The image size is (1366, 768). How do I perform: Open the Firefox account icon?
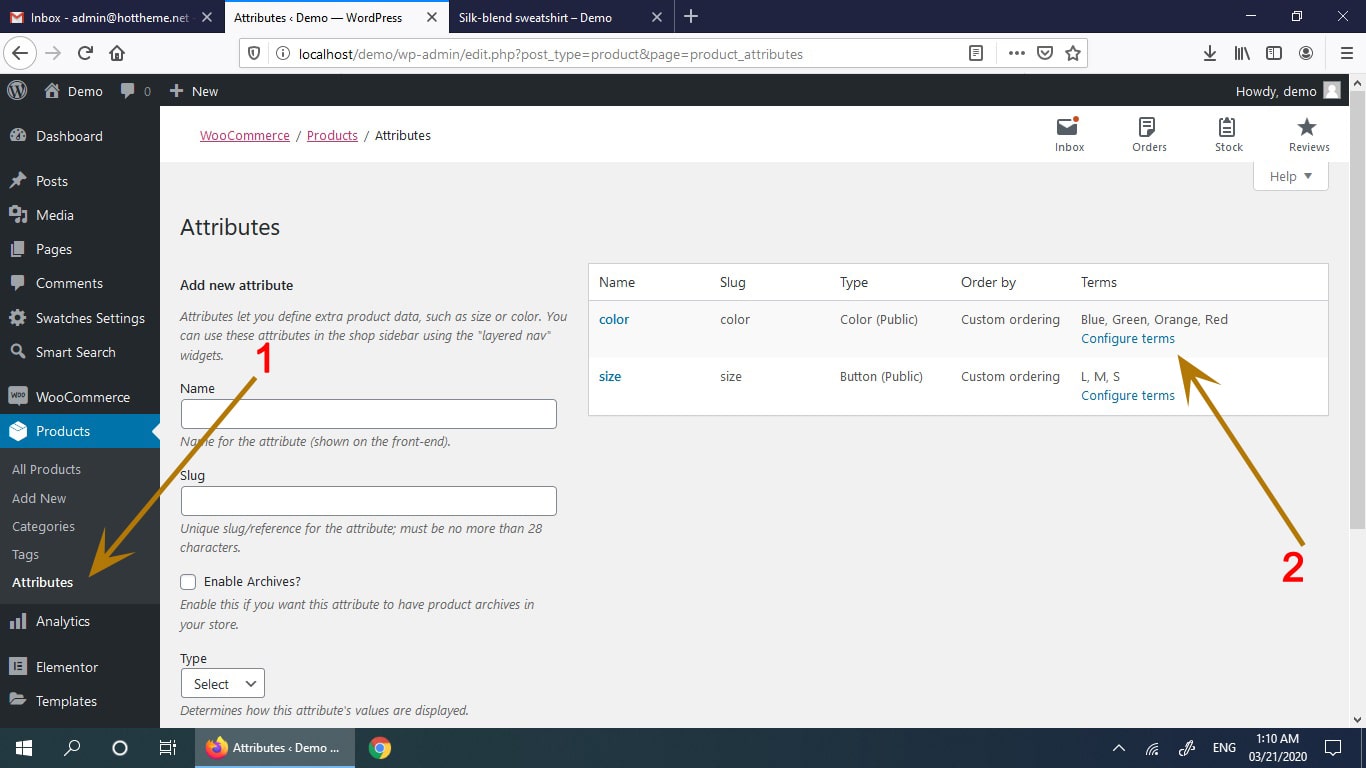(x=1306, y=53)
